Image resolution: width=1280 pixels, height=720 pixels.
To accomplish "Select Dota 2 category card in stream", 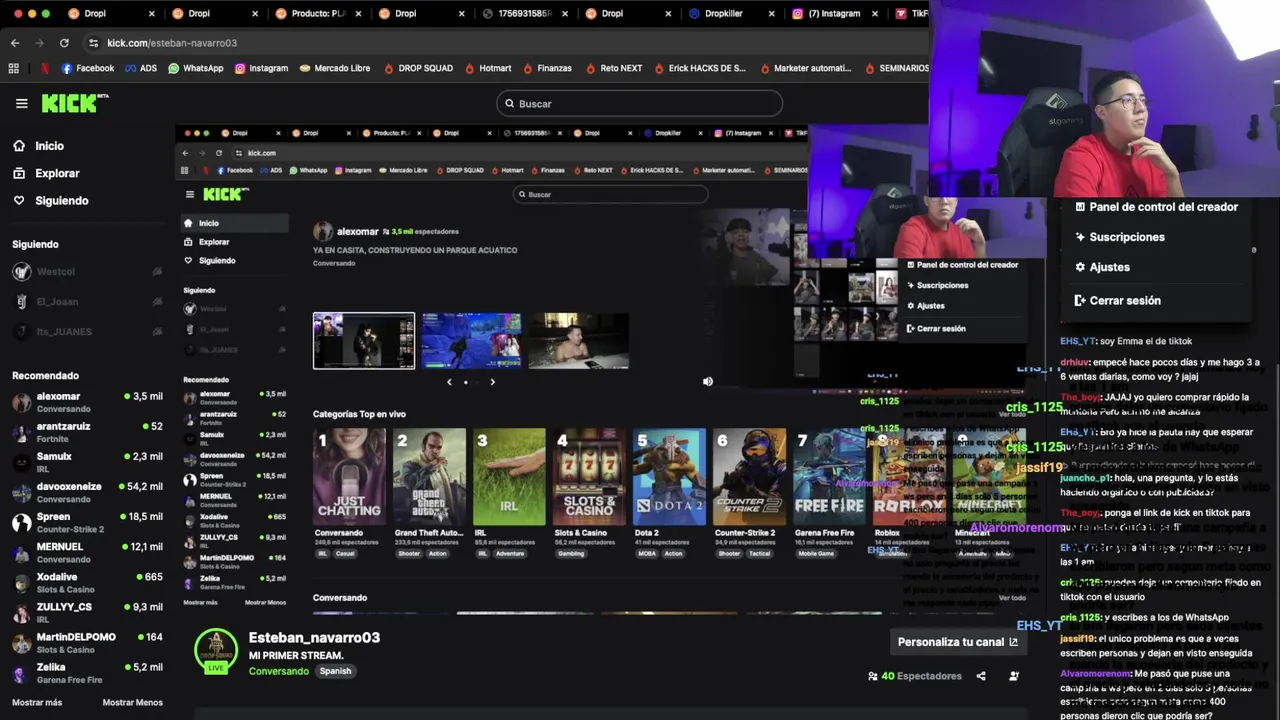I will pos(669,477).
